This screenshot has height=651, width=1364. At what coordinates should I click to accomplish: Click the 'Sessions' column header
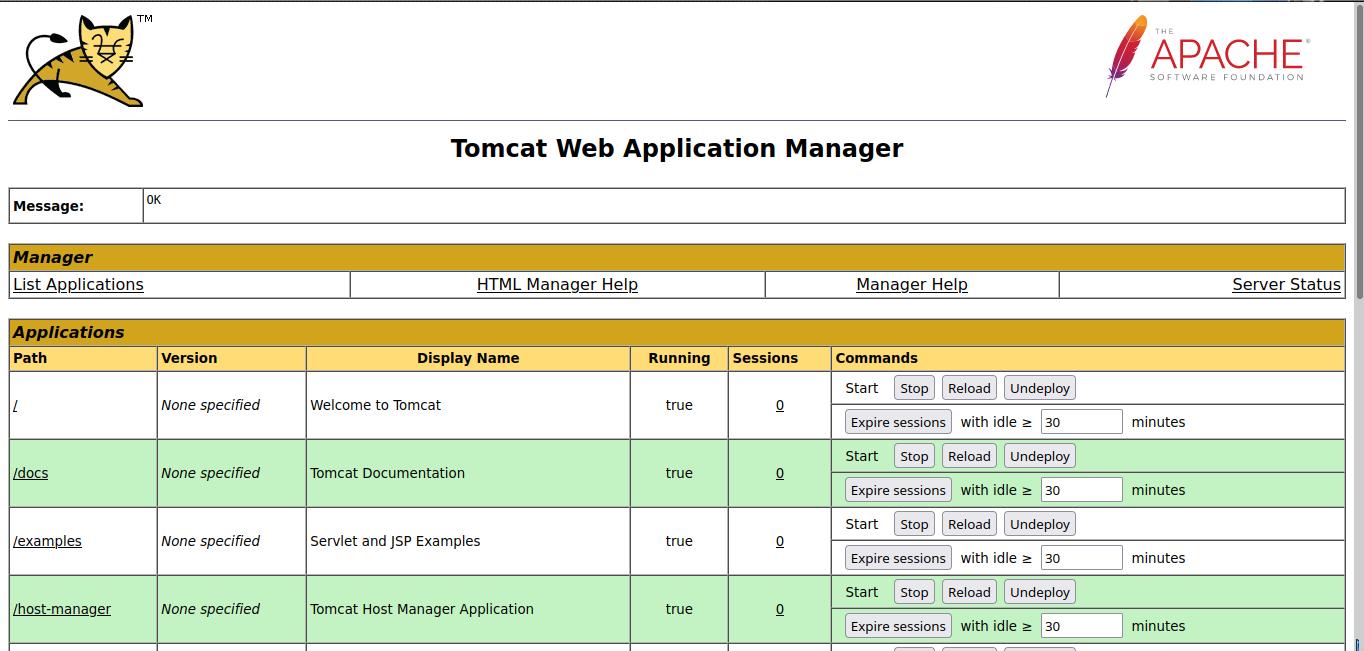click(765, 358)
